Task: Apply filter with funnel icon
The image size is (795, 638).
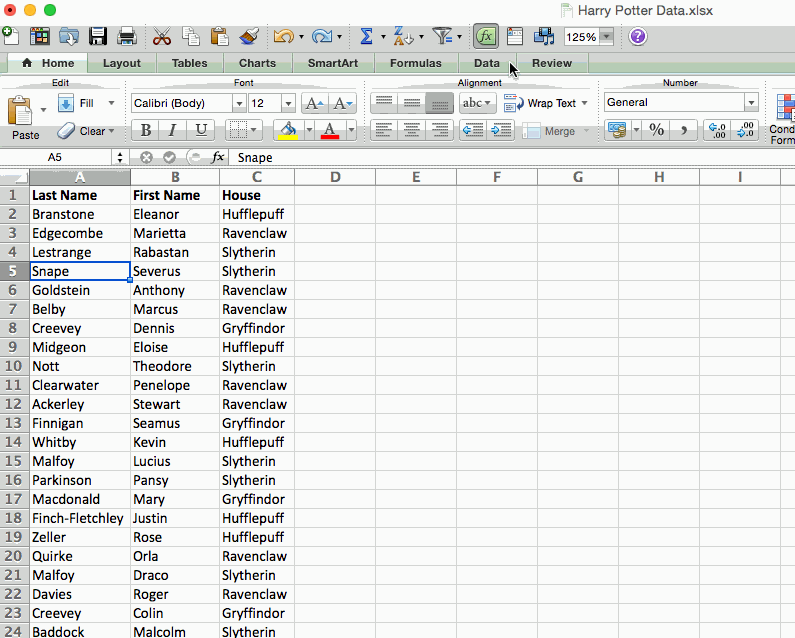Action: click(442, 37)
